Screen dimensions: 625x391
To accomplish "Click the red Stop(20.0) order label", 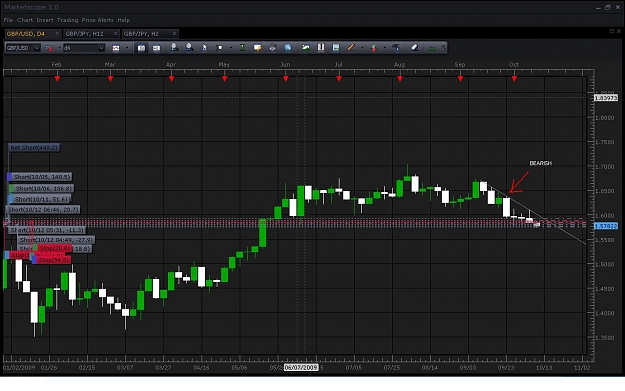I will [53, 248].
